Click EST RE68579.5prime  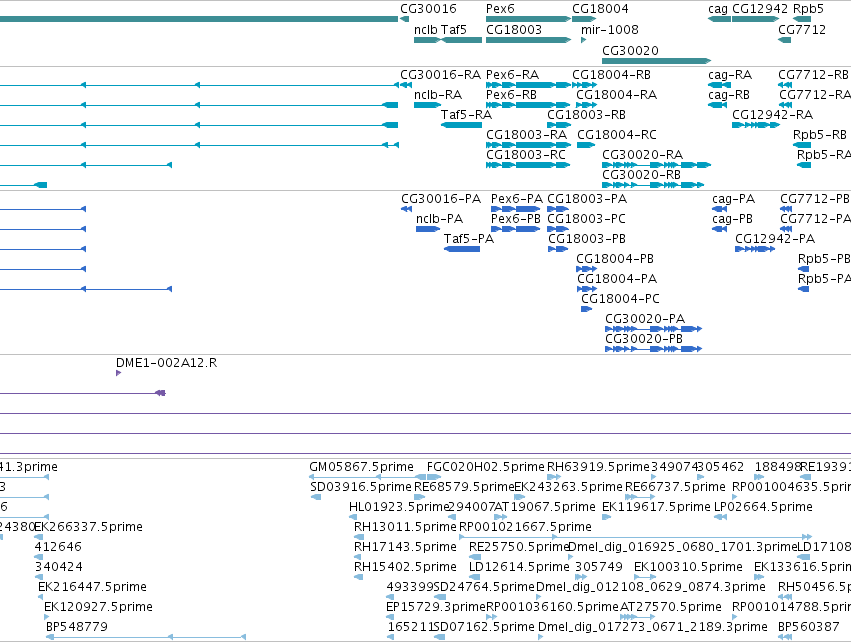click(463, 487)
